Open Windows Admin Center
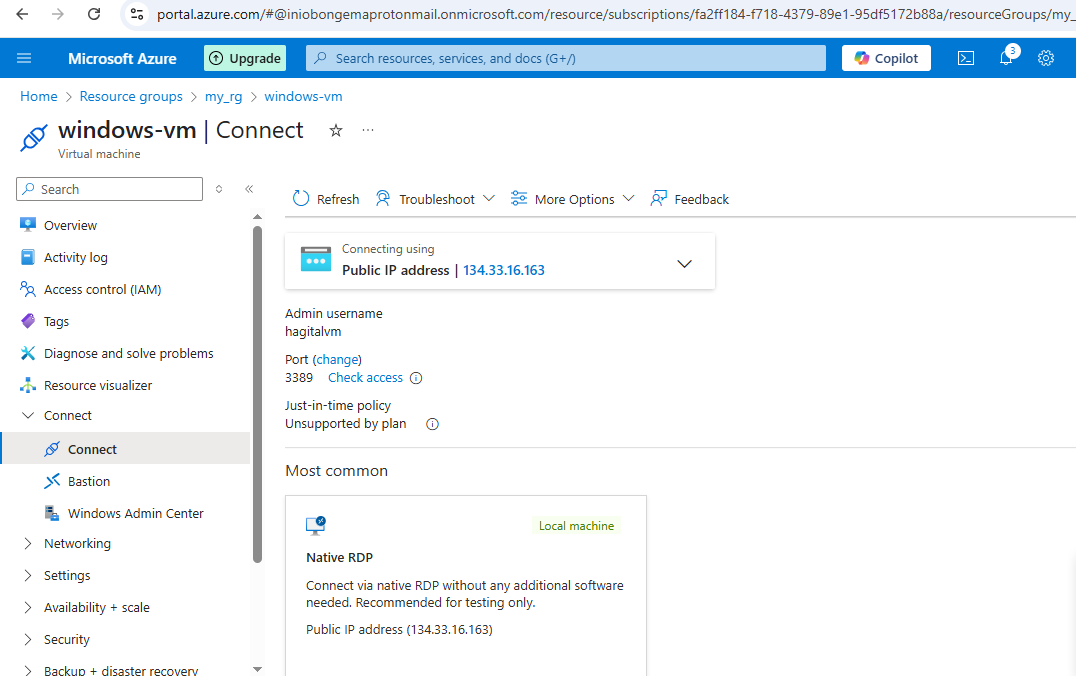 pos(135,513)
